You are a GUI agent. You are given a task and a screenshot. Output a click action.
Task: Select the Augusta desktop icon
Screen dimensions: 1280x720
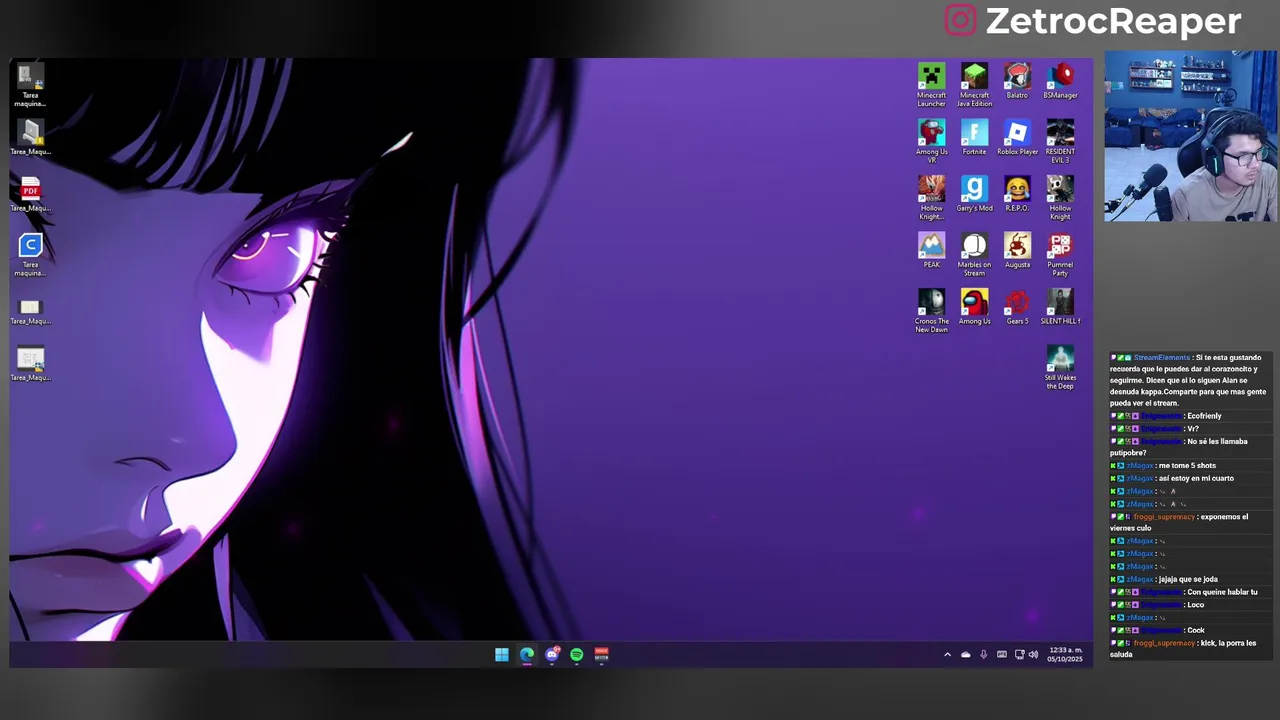click(x=1017, y=251)
